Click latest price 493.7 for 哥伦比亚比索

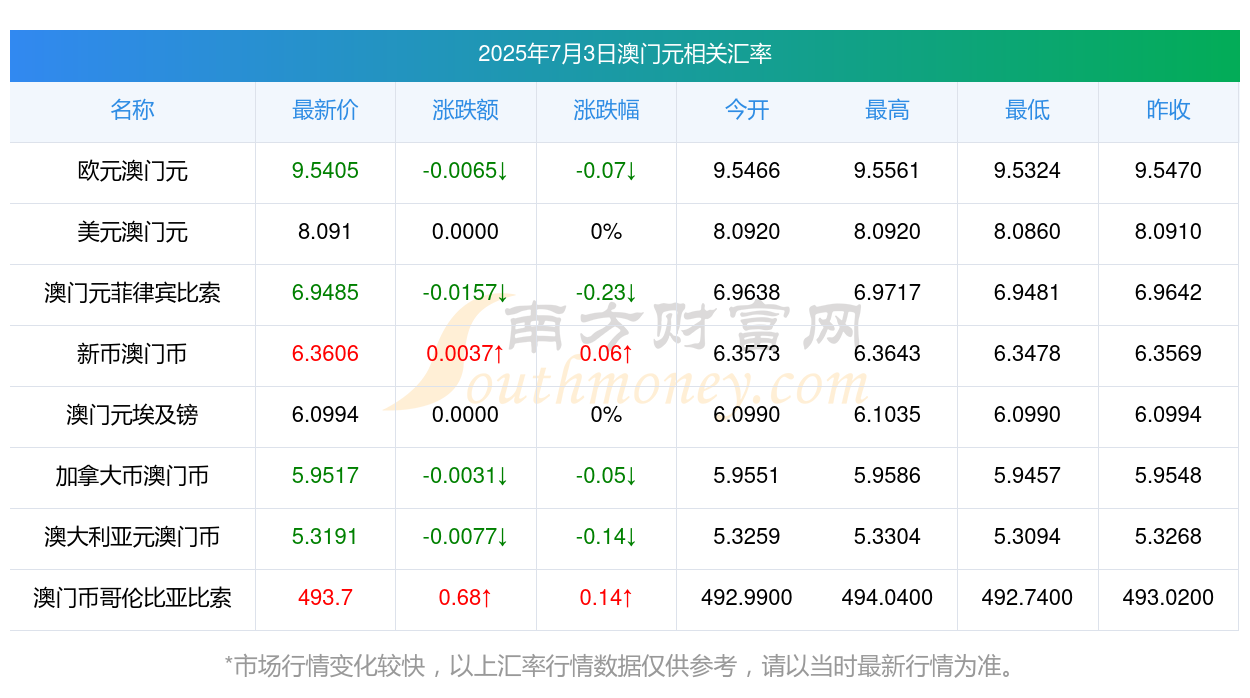[325, 598]
